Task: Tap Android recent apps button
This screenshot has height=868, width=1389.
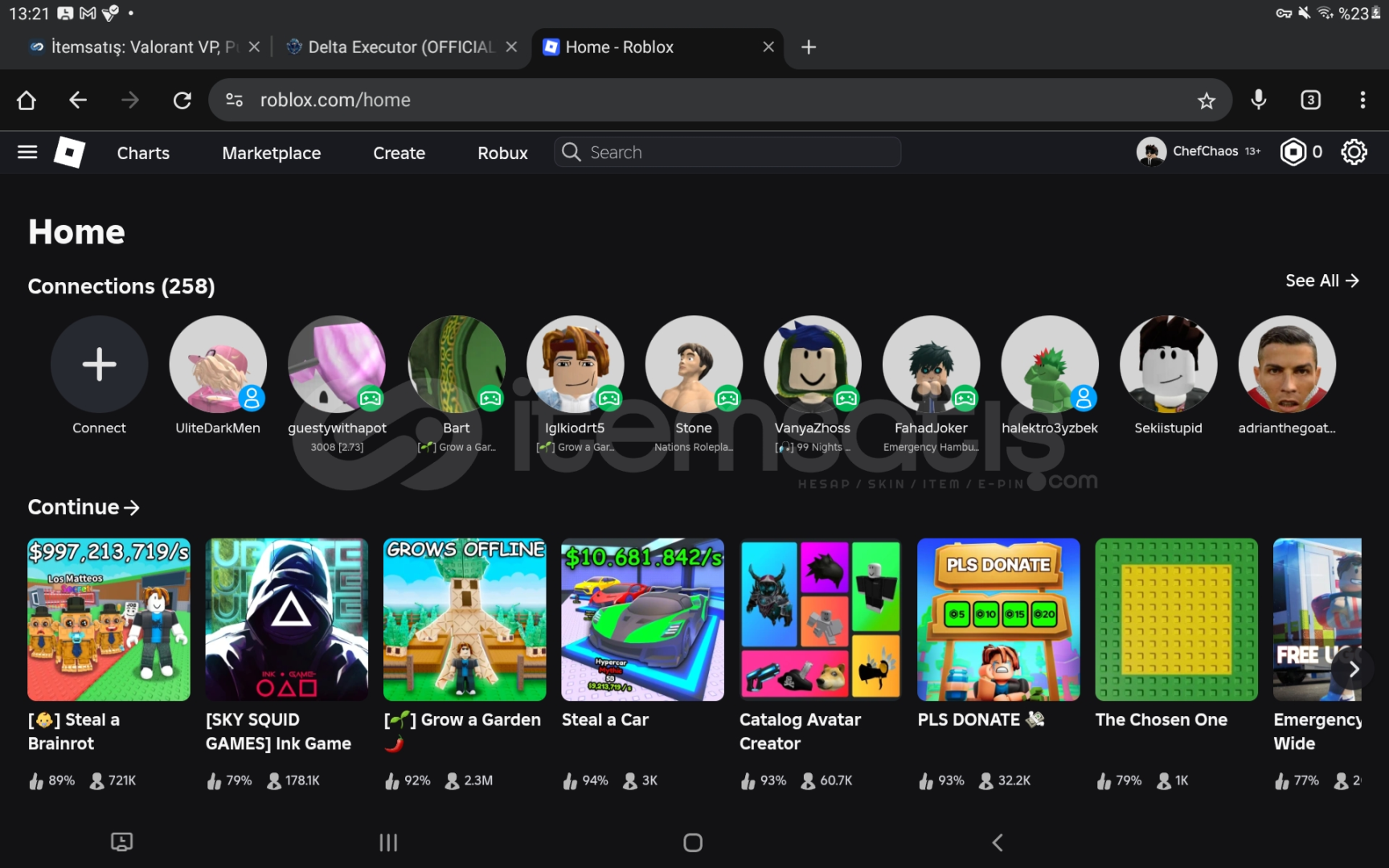Action: pos(388,842)
